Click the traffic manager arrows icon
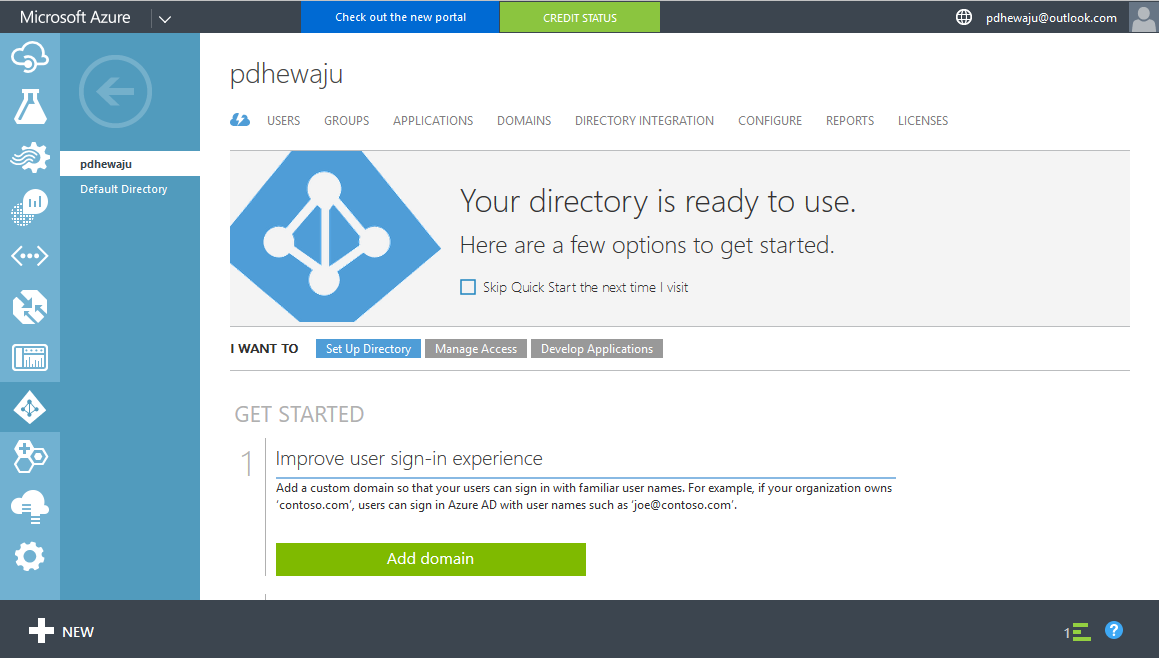 pyautogui.click(x=30, y=307)
